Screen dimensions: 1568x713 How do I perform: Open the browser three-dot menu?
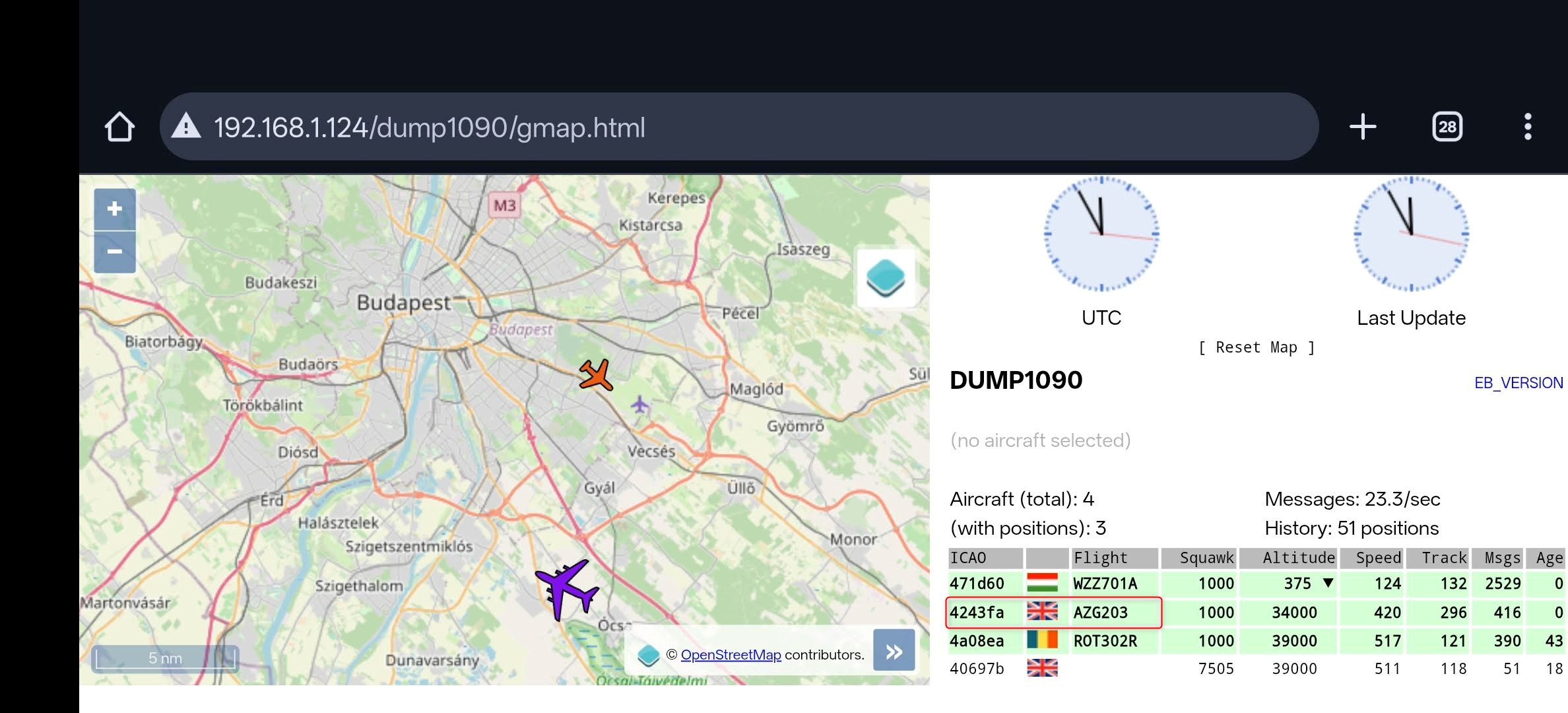tap(1528, 127)
